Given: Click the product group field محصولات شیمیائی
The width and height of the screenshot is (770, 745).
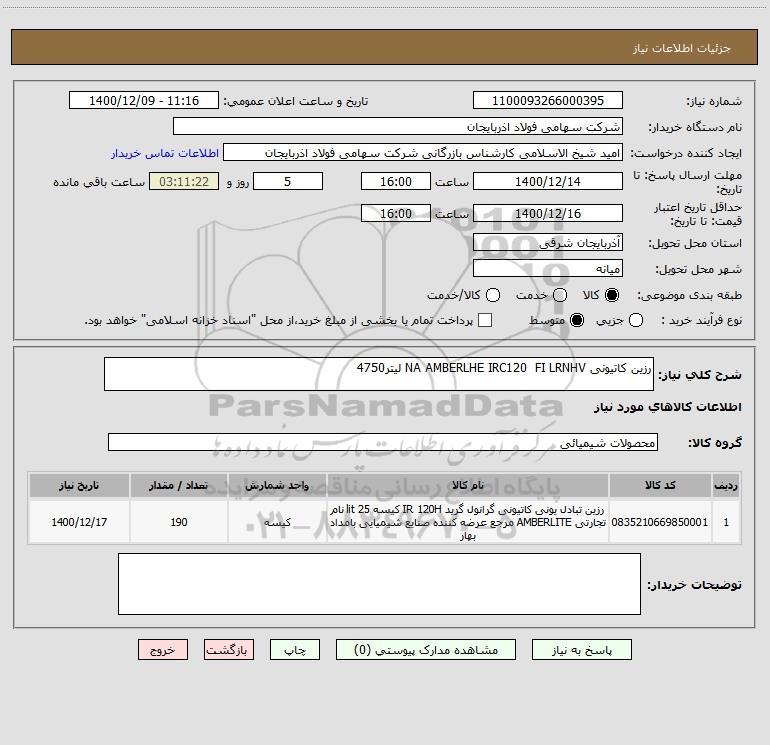Looking at the screenshot, I should (x=383, y=442).
